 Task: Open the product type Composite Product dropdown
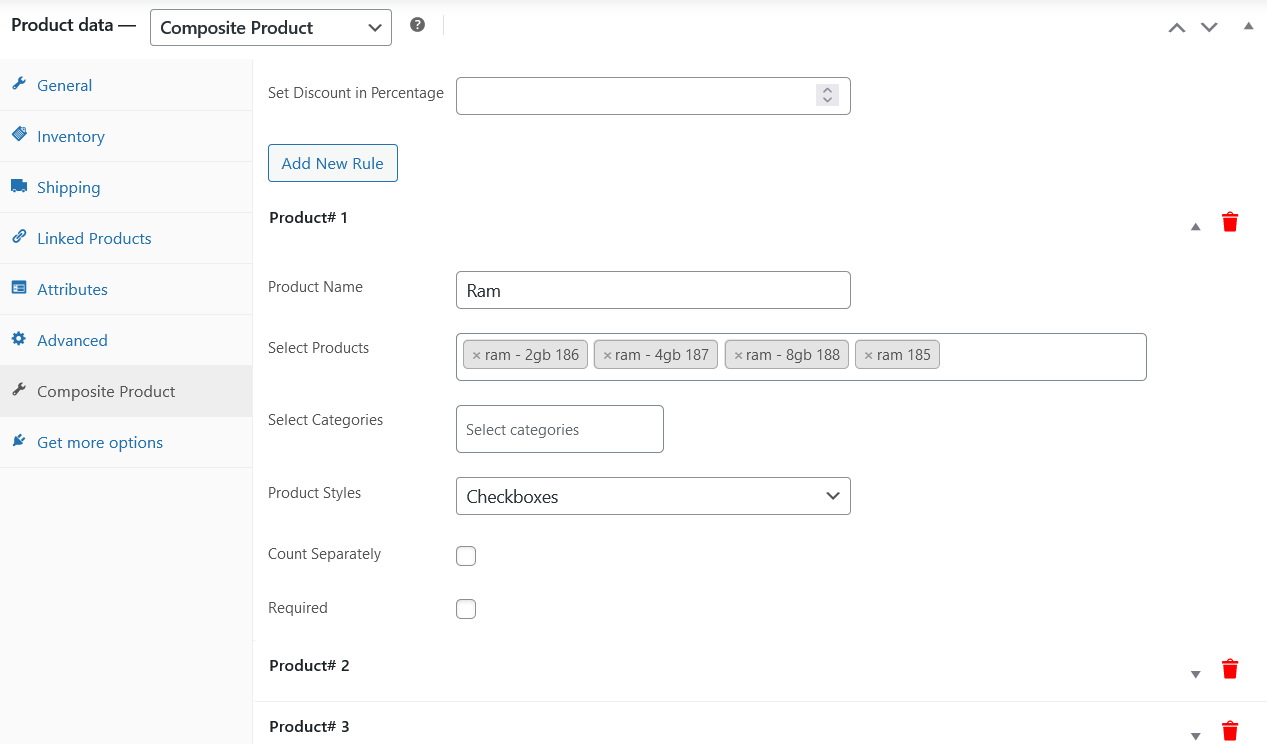270,28
